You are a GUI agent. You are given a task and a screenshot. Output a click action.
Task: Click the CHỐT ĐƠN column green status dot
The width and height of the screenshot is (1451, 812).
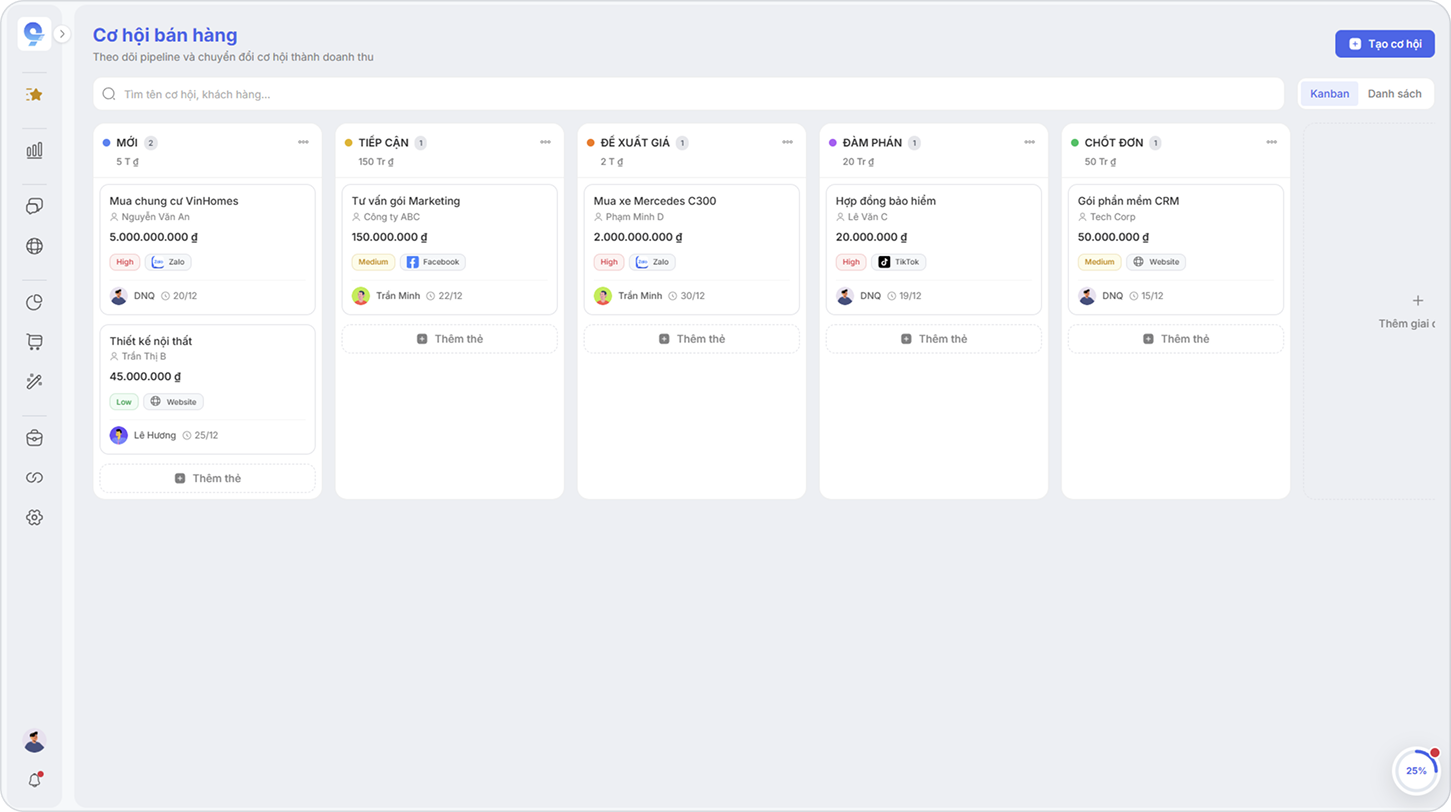click(1075, 143)
